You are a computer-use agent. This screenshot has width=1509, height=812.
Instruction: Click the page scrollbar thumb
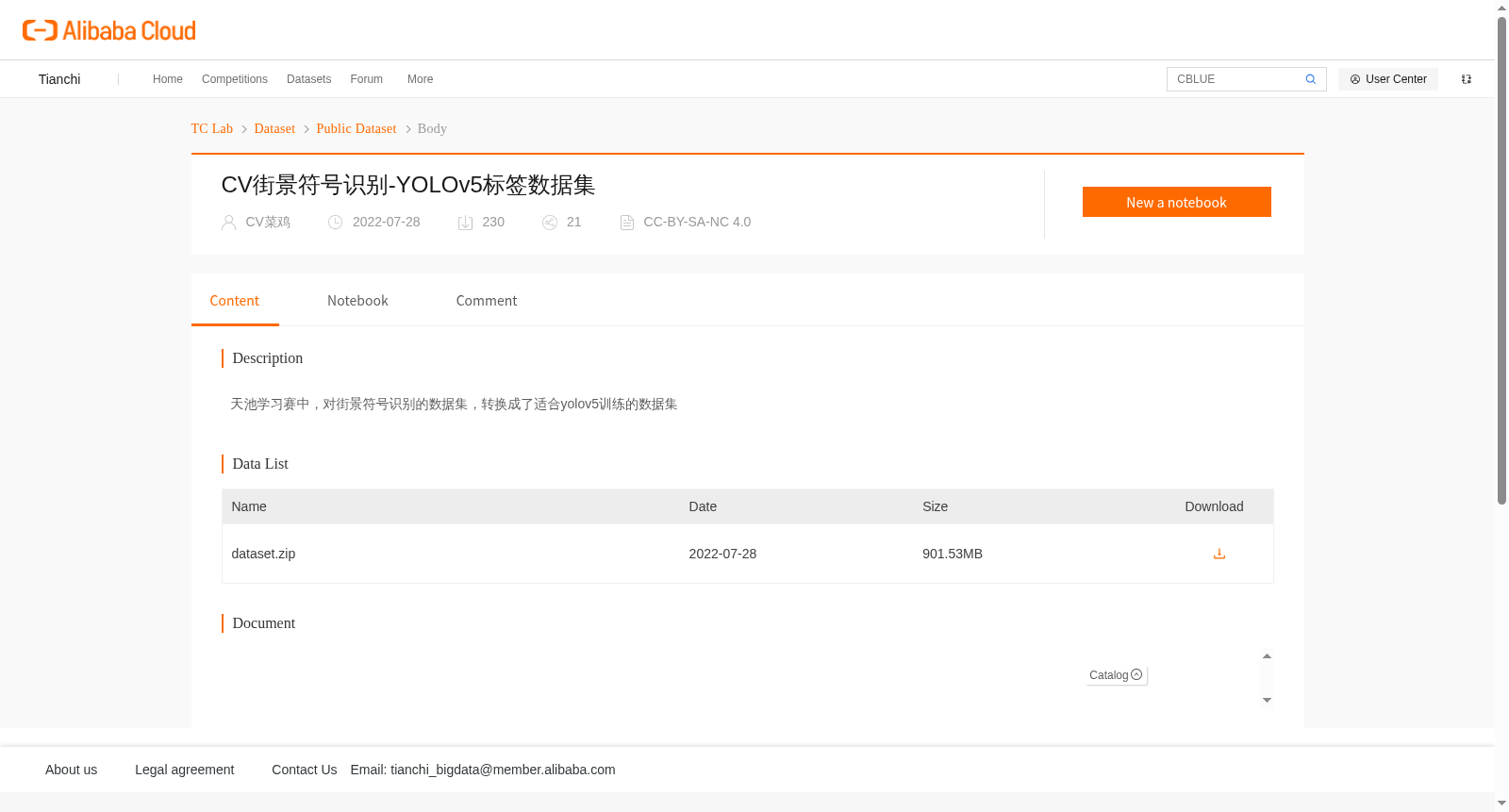pos(1501,261)
